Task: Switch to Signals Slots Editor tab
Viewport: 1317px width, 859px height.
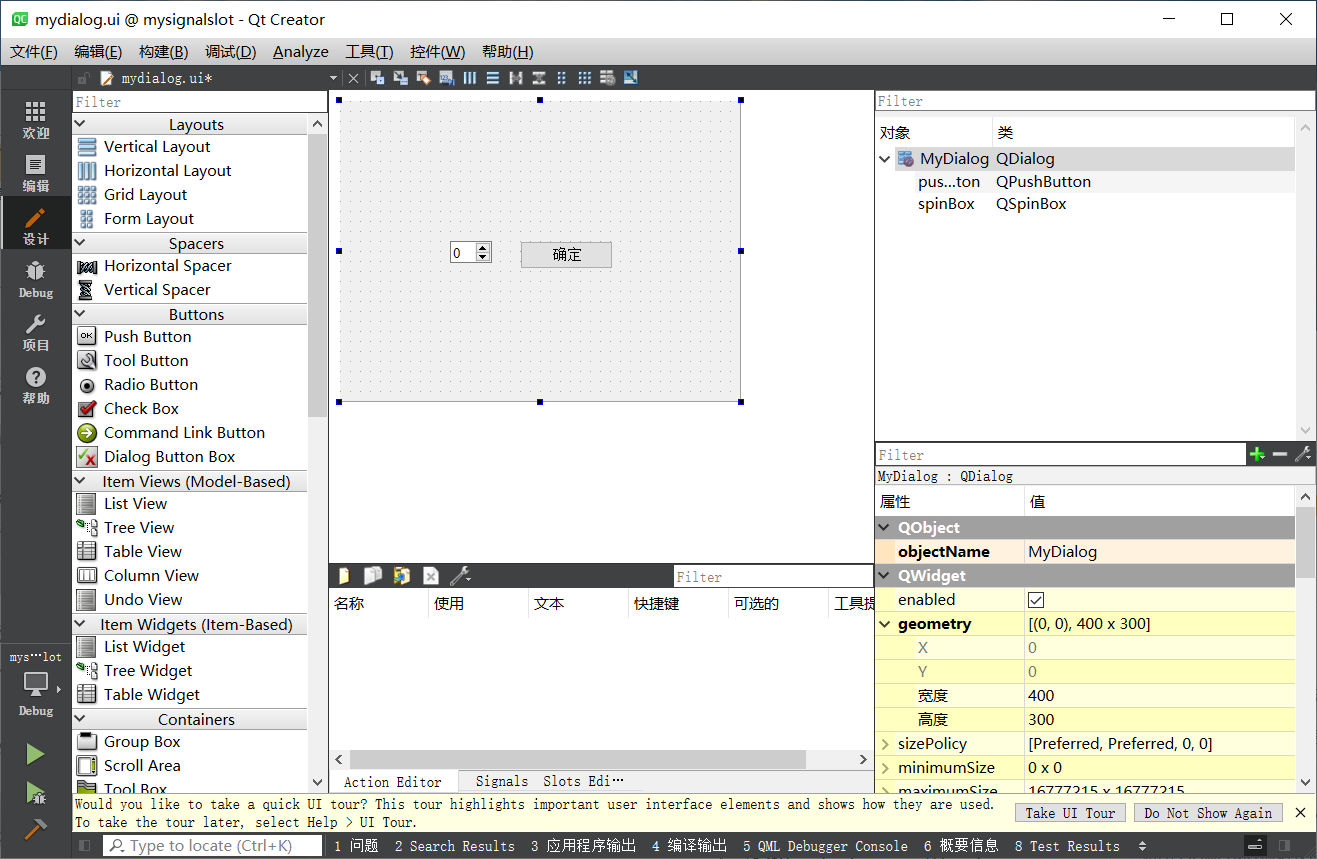Action: (x=549, y=782)
